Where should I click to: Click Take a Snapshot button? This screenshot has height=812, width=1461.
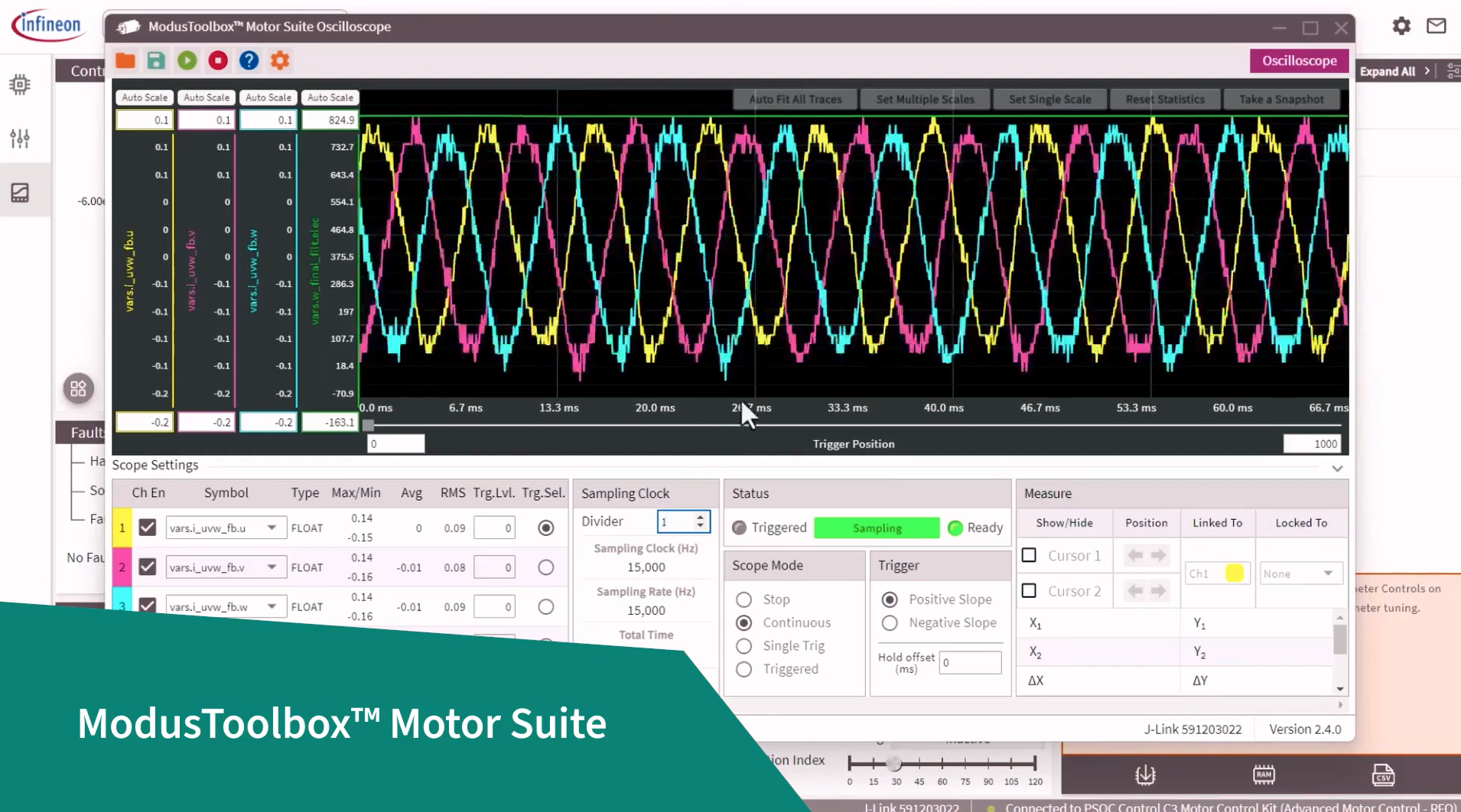(x=1281, y=99)
